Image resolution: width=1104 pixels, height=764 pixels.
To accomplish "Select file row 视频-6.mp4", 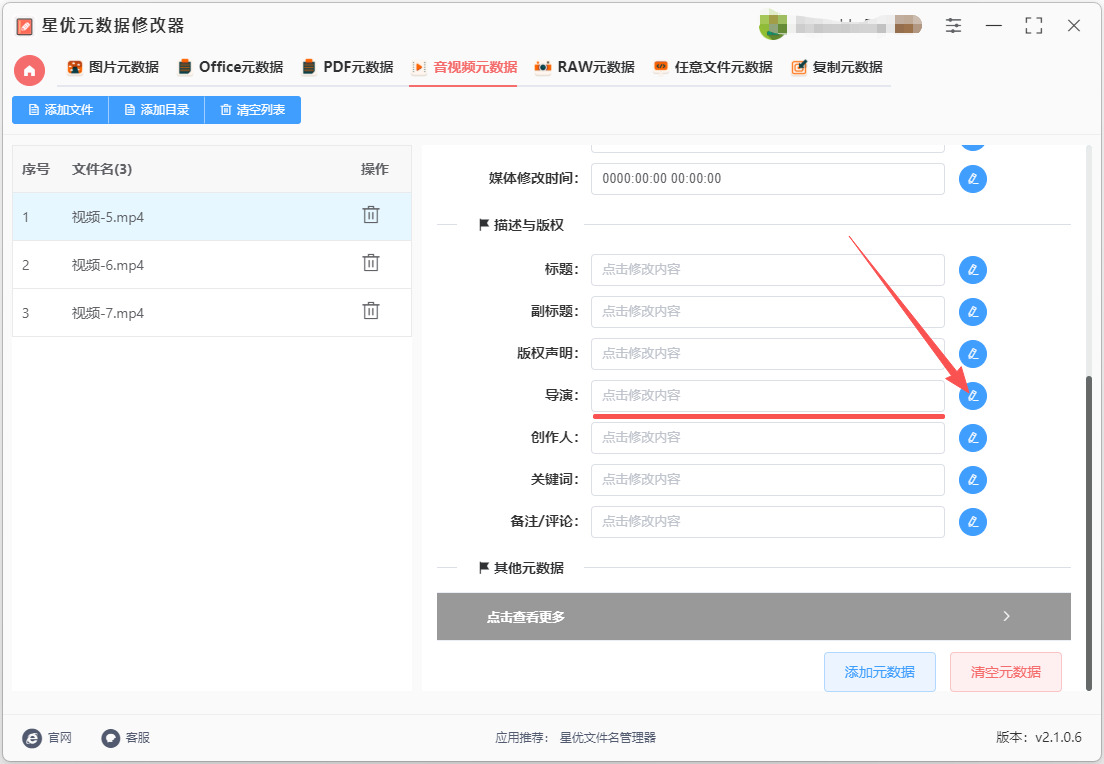I will pyautogui.click(x=212, y=265).
